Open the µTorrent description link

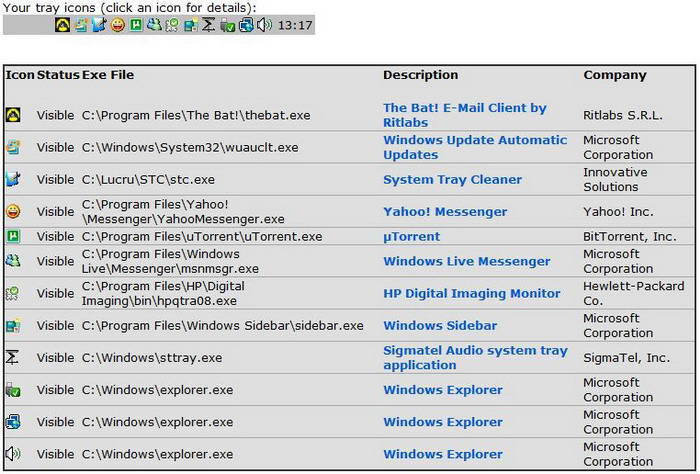tap(412, 237)
